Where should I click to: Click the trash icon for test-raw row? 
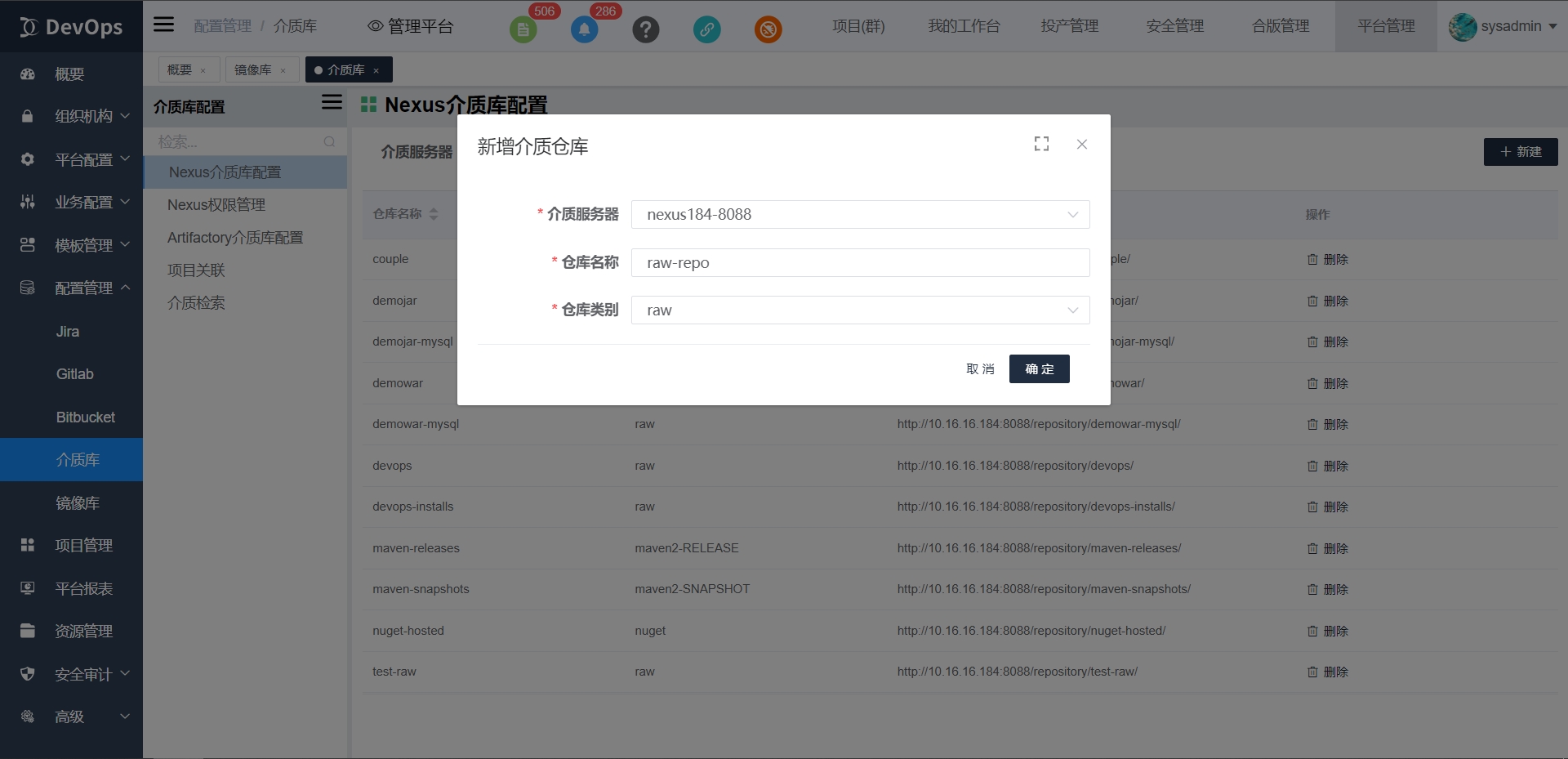click(x=1312, y=672)
